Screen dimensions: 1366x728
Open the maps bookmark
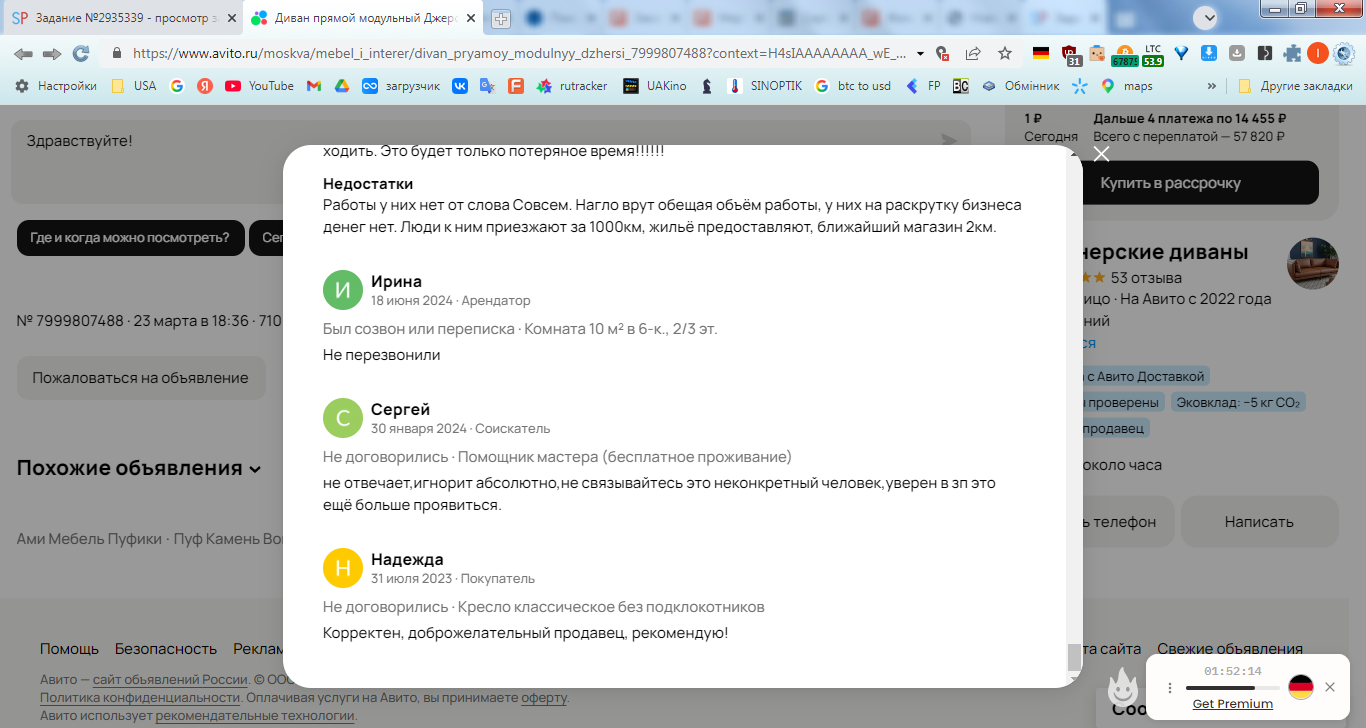[1126, 86]
